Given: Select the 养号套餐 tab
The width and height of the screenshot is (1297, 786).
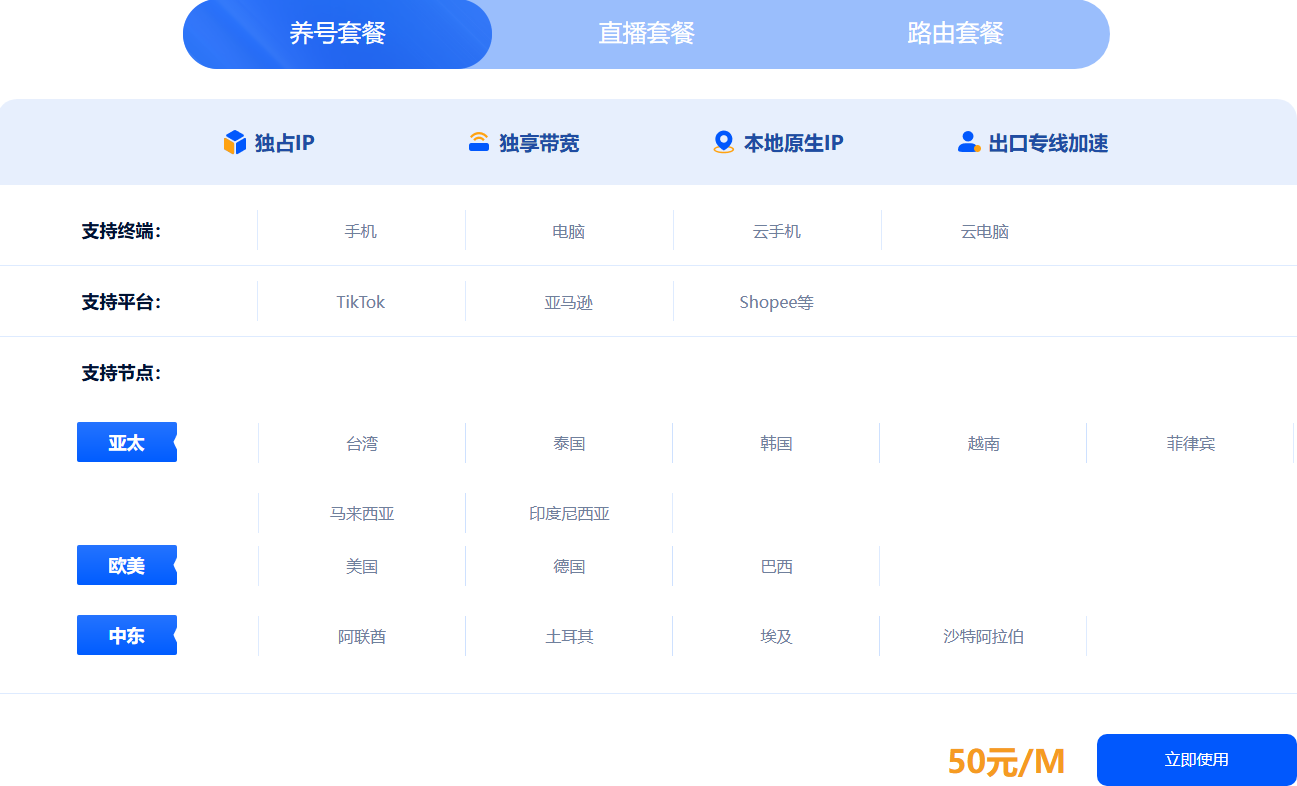Looking at the screenshot, I should coord(337,34).
